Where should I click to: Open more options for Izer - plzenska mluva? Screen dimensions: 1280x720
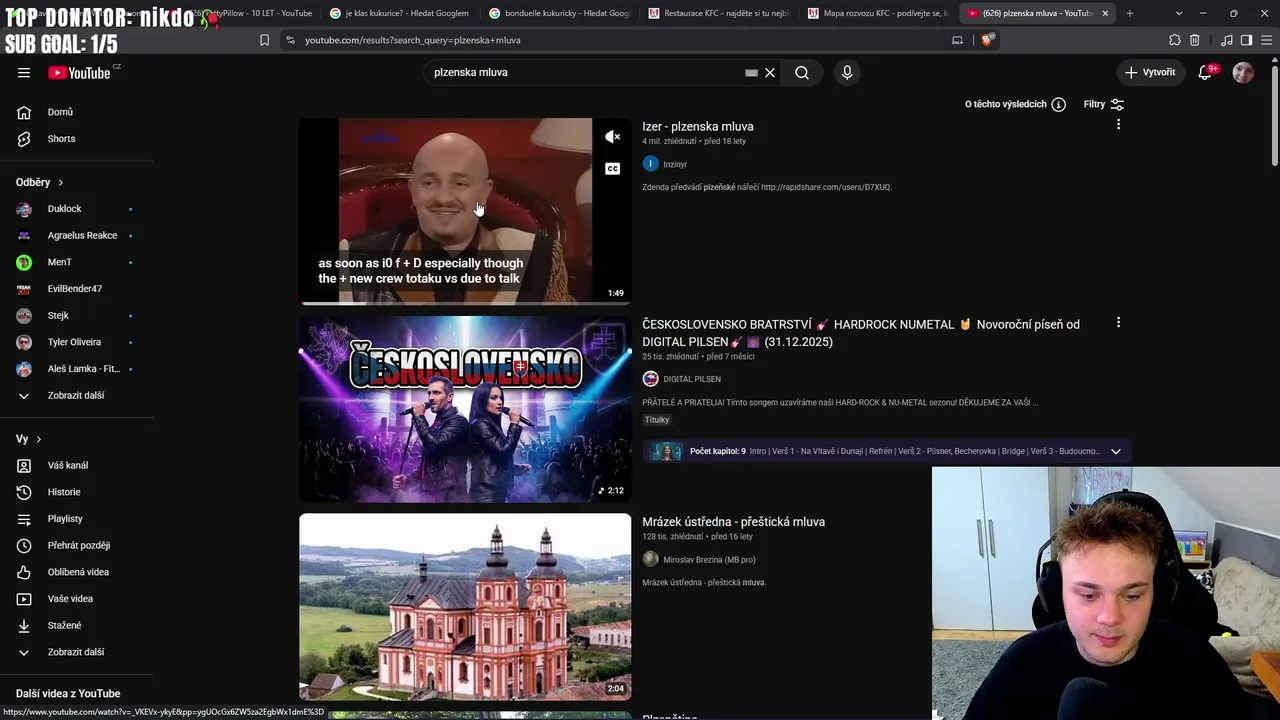(1118, 124)
